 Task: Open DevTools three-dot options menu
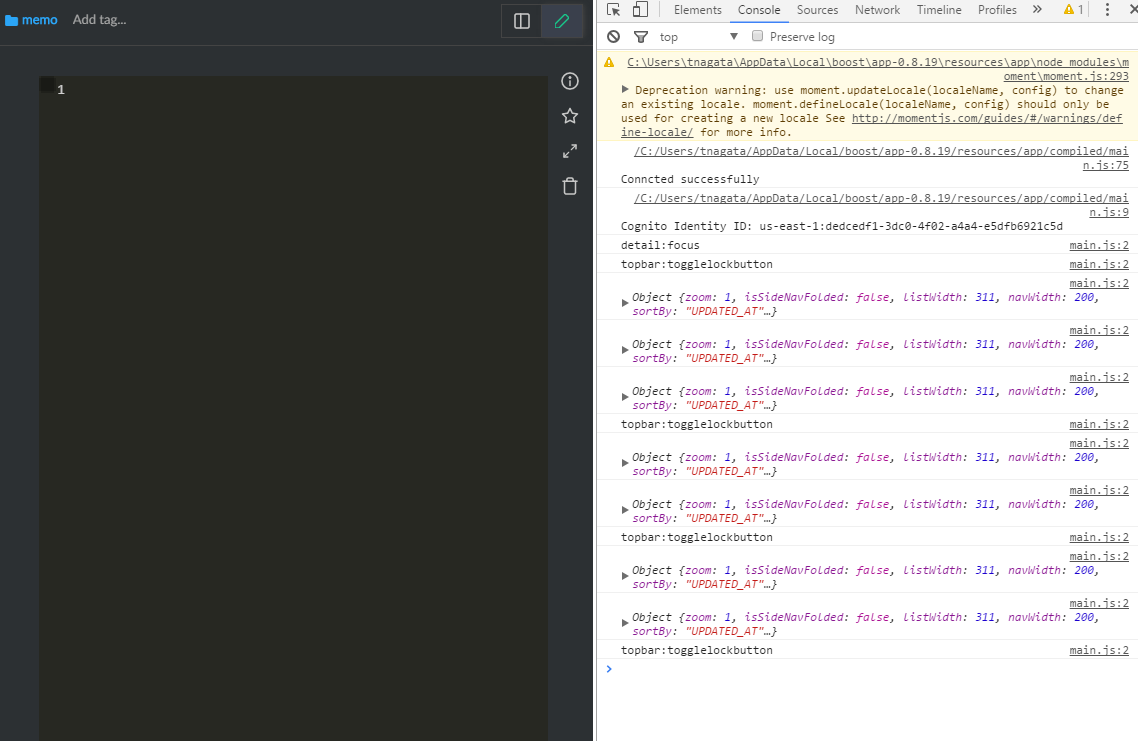pyautogui.click(x=1107, y=9)
